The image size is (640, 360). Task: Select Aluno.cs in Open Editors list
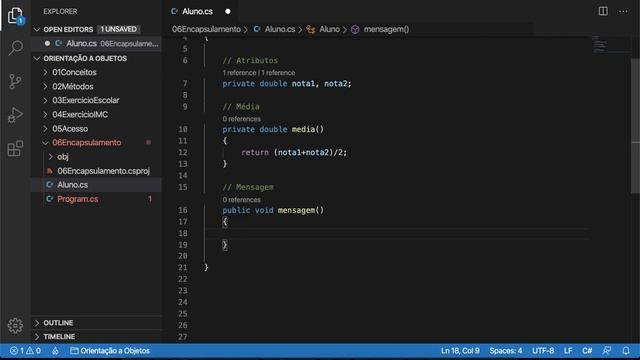coord(96,43)
